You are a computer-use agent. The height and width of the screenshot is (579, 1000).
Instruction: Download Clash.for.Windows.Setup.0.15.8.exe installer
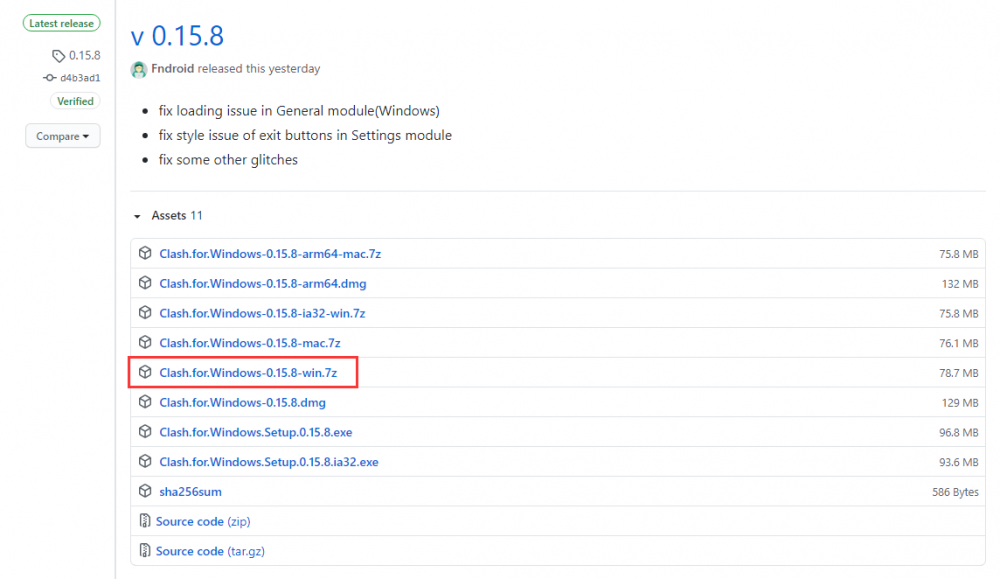coord(255,432)
